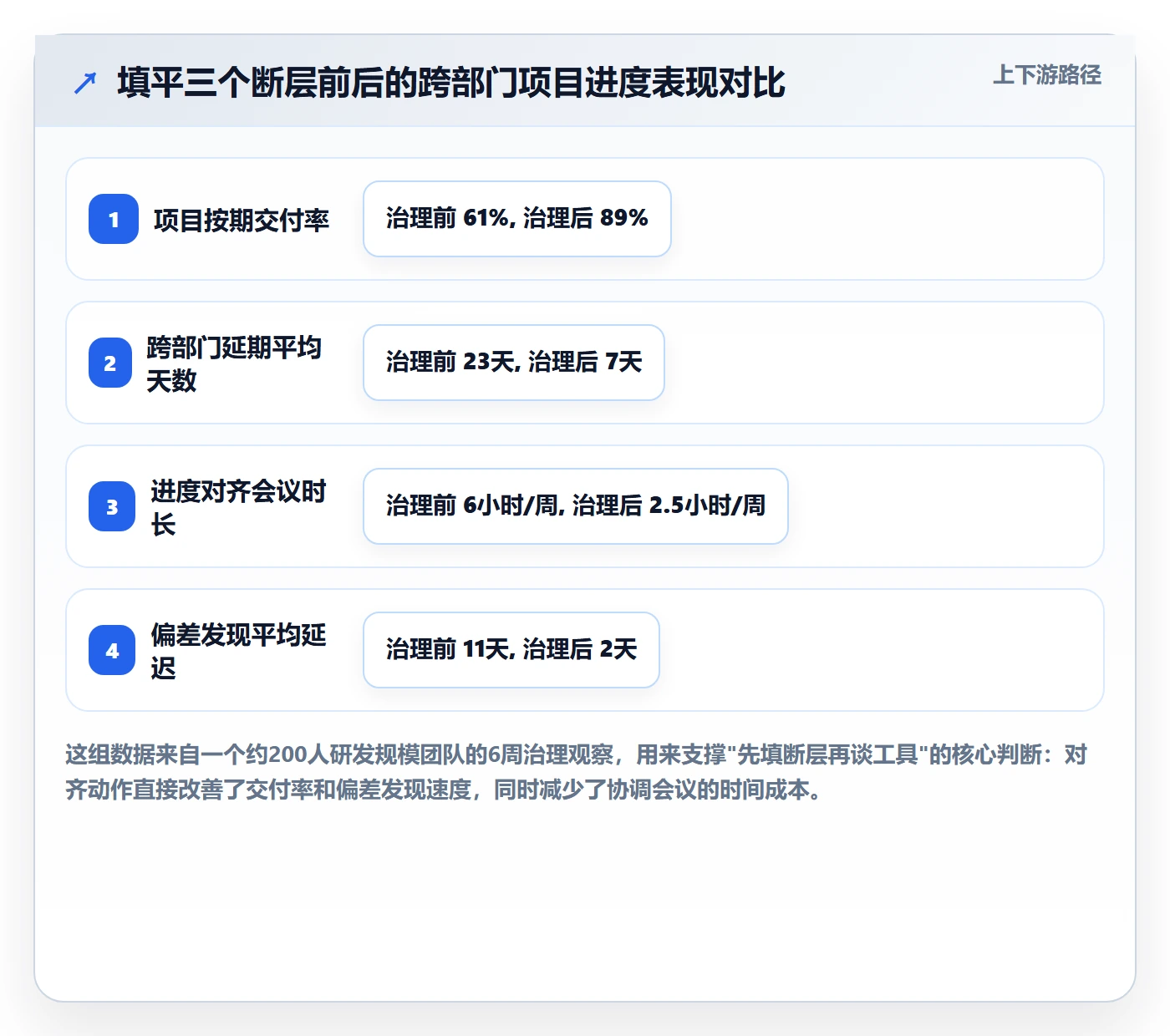Click number badge 1 for 项目按期交付率
Image resolution: width=1170 pixels, height=1036 pixels.
tap(114, 219)
